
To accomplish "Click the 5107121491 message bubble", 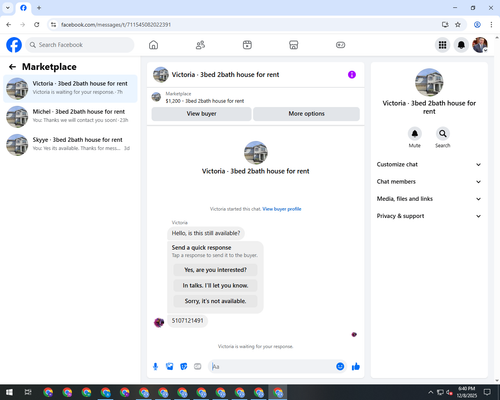I will [187, 321].
